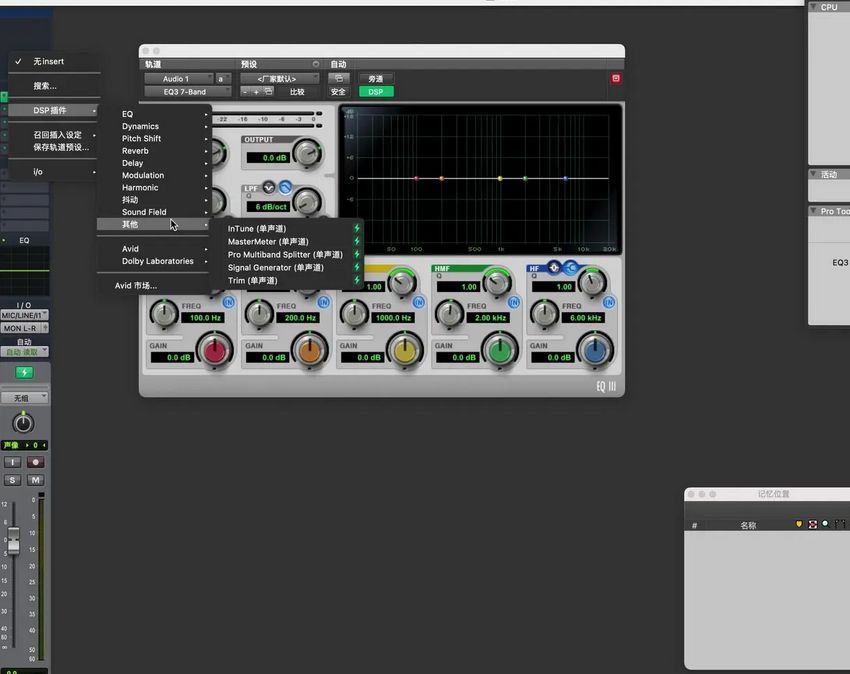Click the OUTPUT 0.0 dB value field
This screenshot has height=674, width=850.
pos(268,157)
